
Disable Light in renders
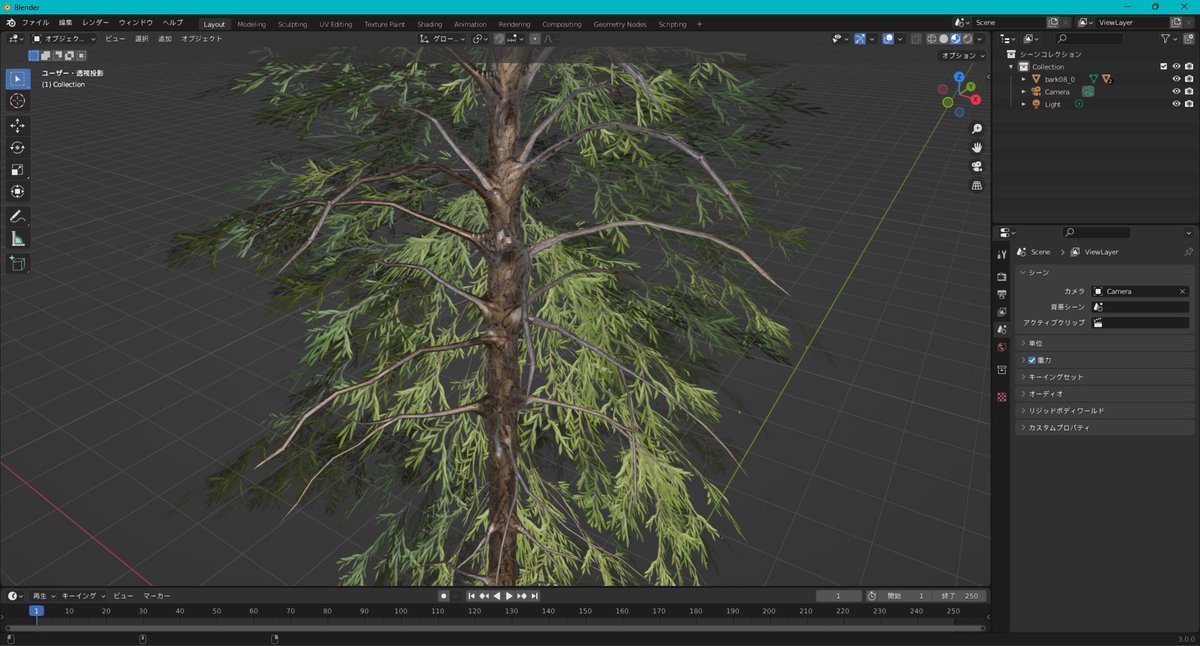coord(1189,104)
